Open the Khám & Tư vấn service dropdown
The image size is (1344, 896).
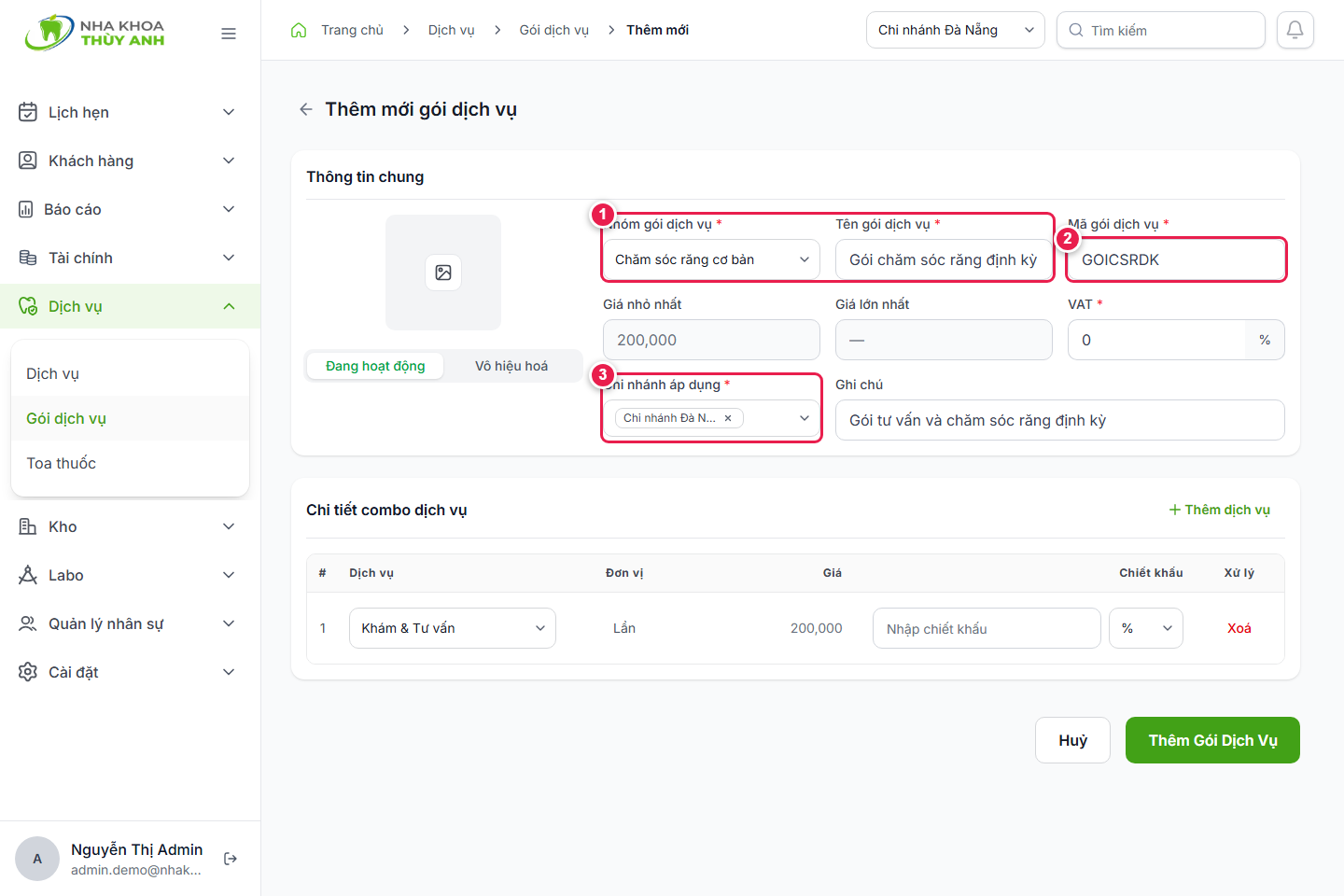pyautogui.click(x=453, y=628)
